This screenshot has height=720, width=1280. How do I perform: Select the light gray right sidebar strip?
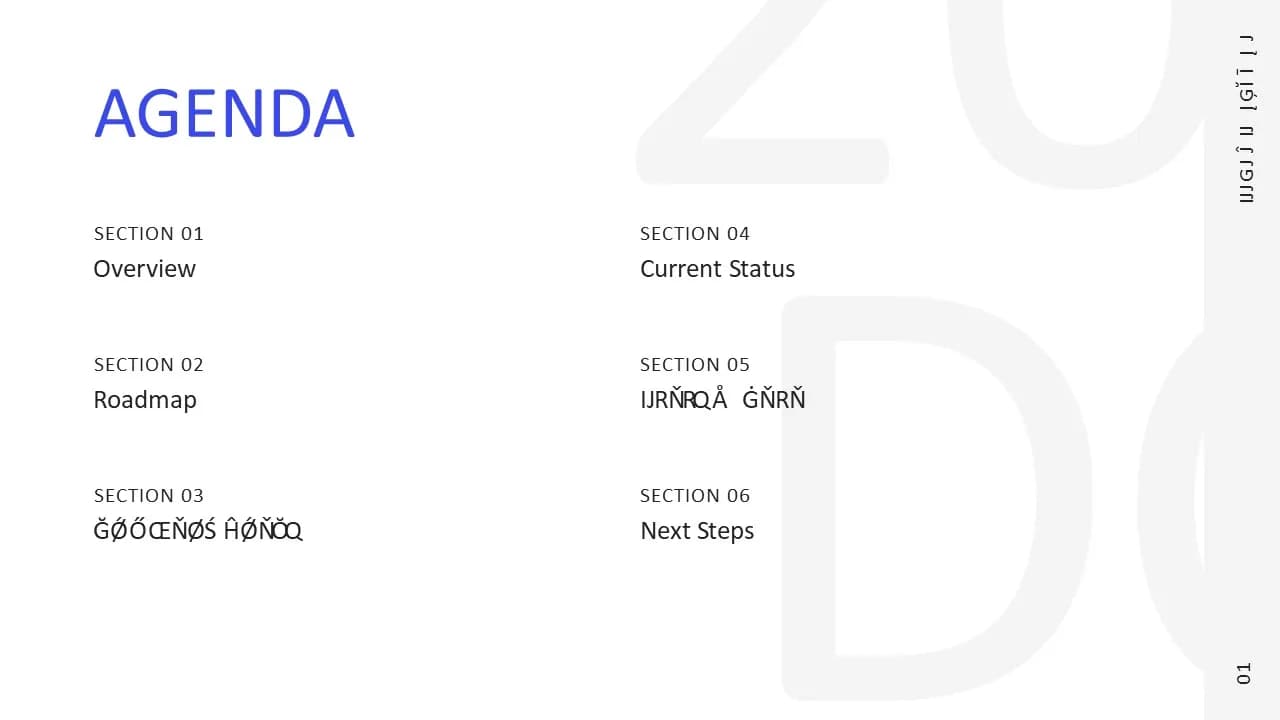coord(1242,360)
